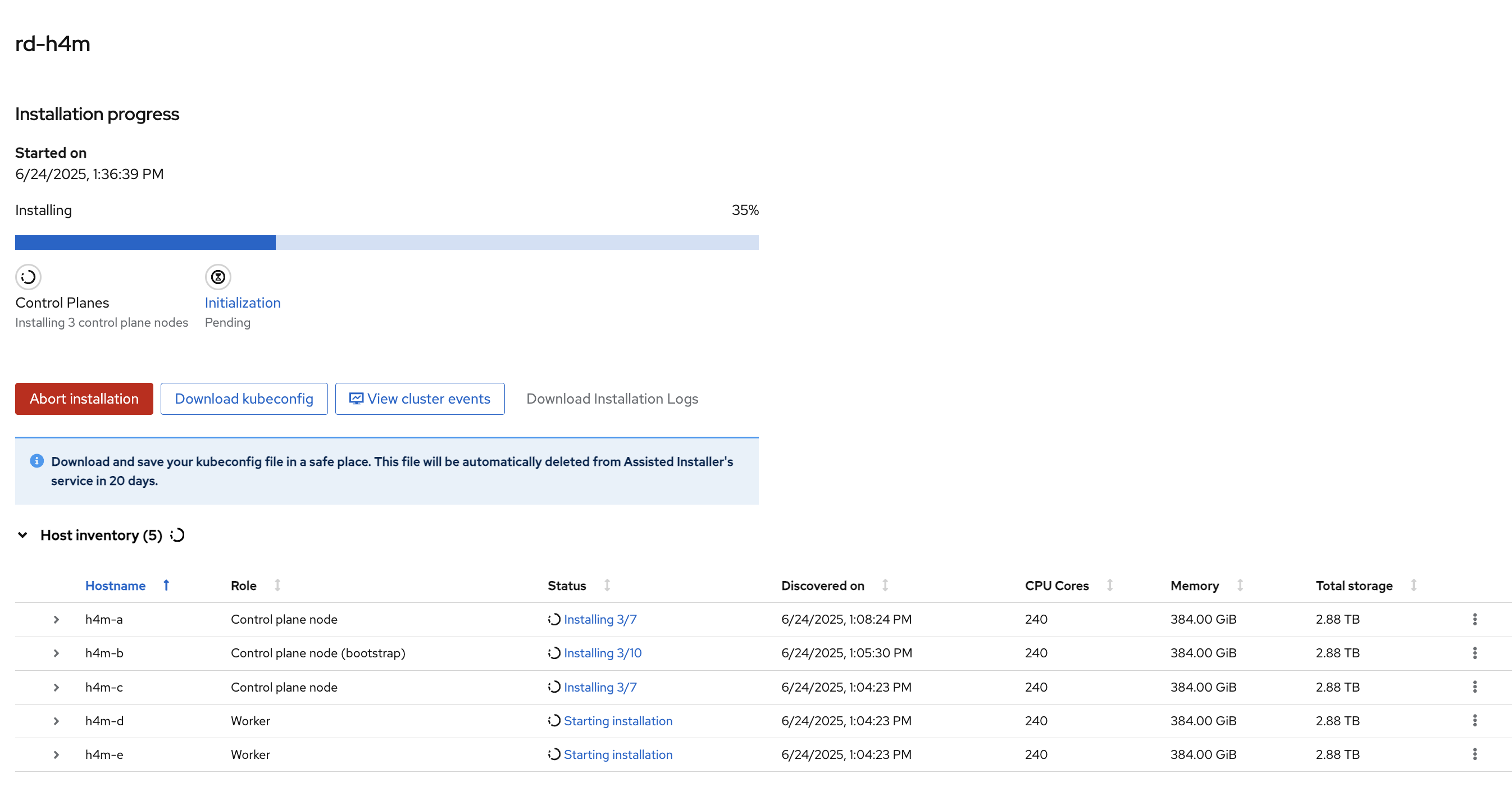Click Download kubeconfig button
This screenshot has width=1512, height=796.
(x=244, y=399)
